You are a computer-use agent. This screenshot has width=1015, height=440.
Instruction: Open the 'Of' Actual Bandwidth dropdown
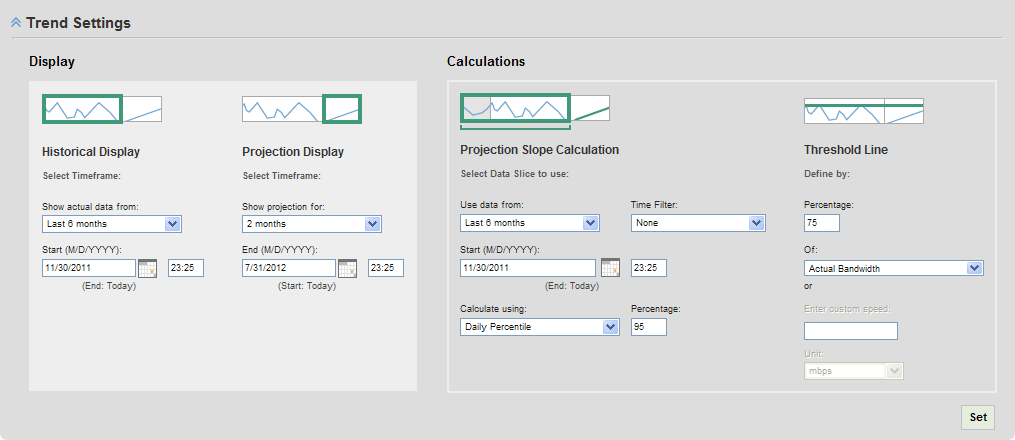[894, 268]
